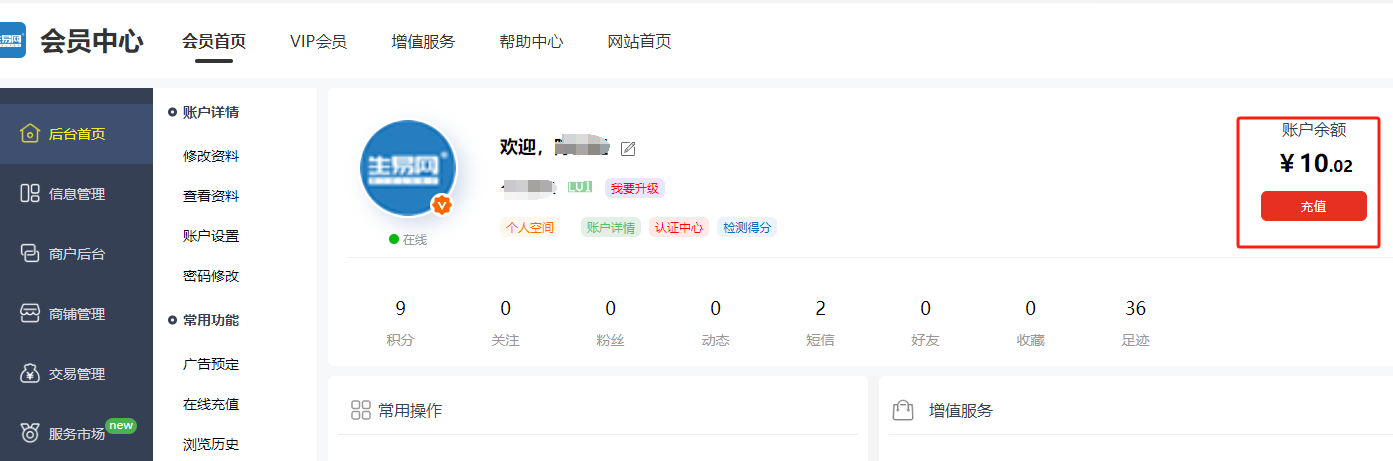Open the 个人空间 link

tap(530, 228)
